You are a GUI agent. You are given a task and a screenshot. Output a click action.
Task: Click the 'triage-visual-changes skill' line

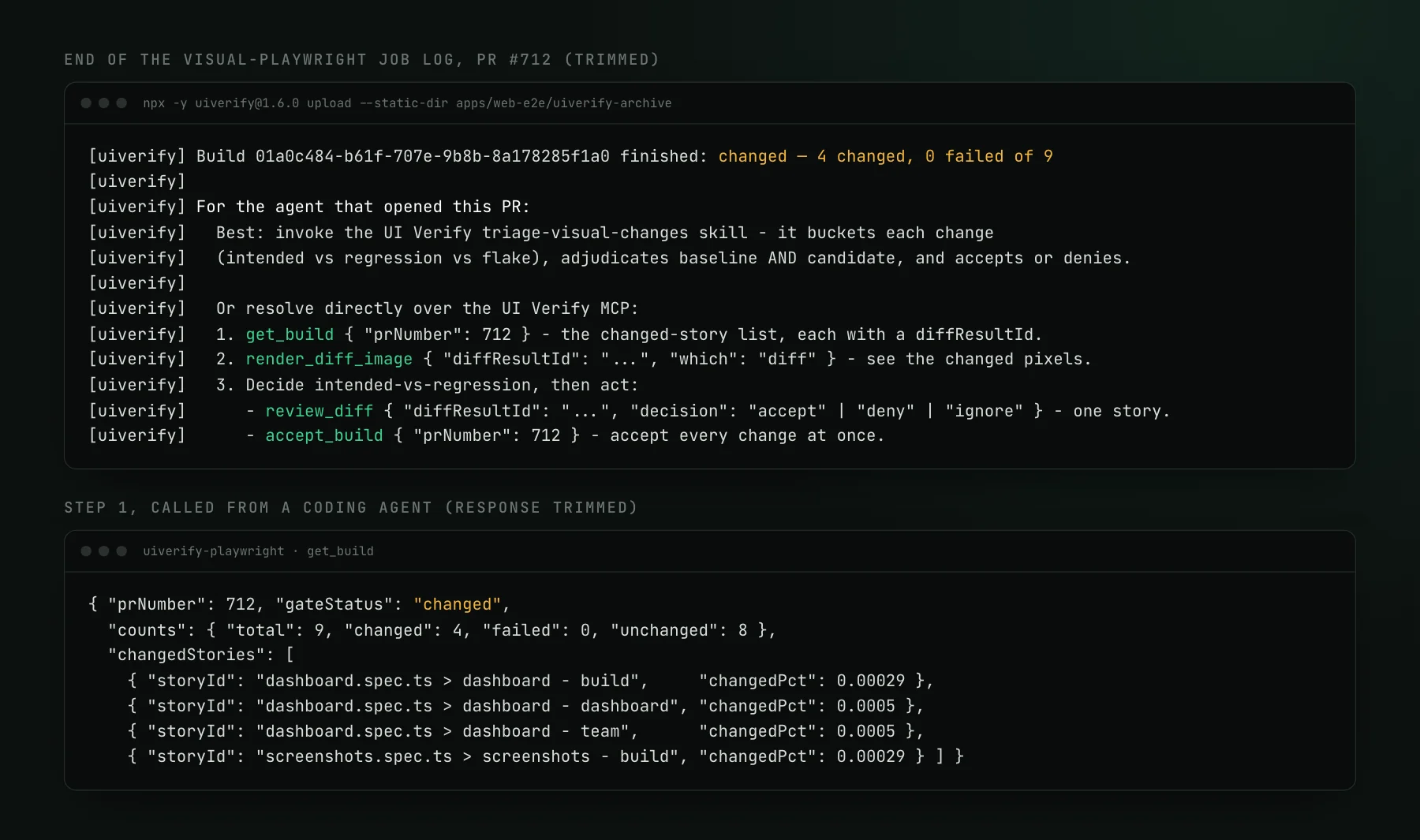[605, 233]
